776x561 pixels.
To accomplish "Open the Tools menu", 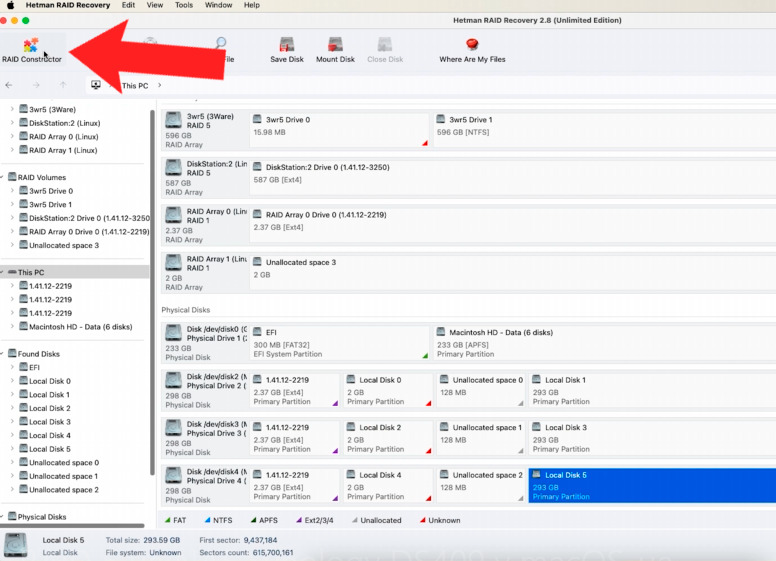I will coord(184,5).
